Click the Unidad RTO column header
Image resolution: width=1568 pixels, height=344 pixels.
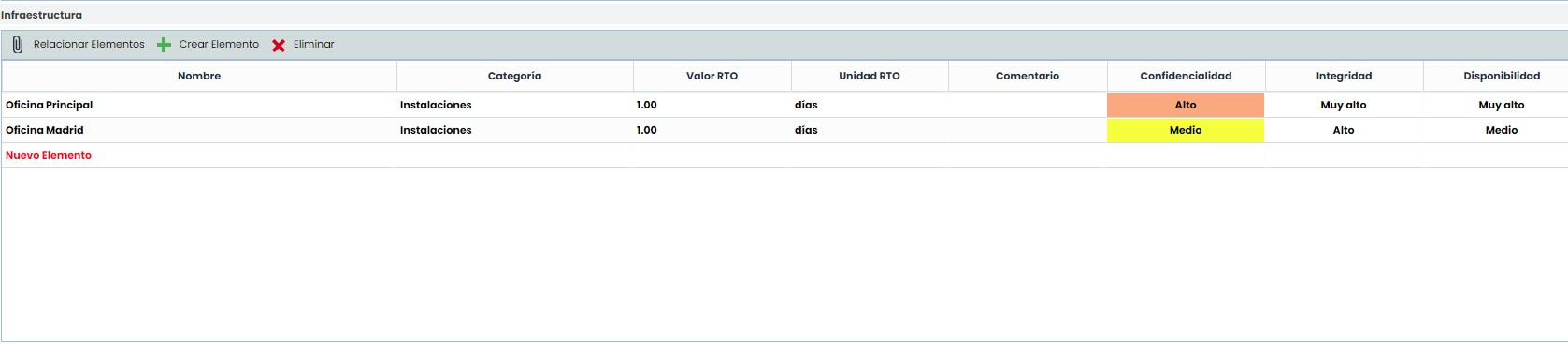(870, 76)
